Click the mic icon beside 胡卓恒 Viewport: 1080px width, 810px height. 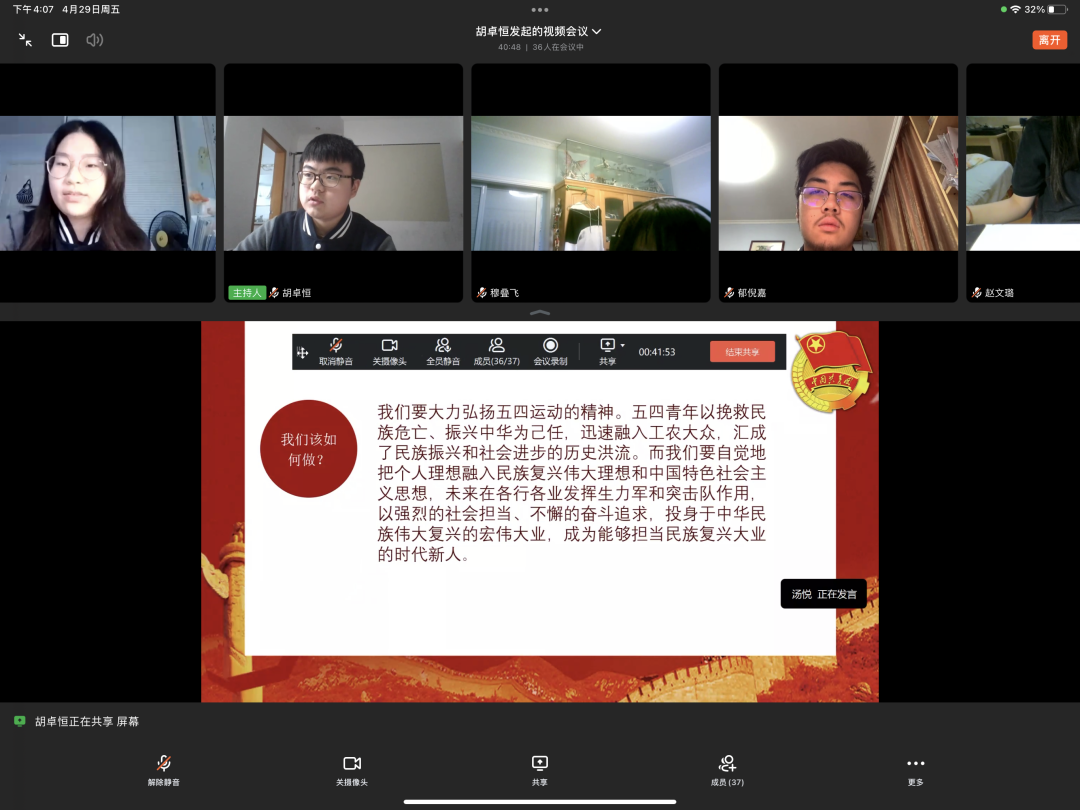(x=274, y=293)
